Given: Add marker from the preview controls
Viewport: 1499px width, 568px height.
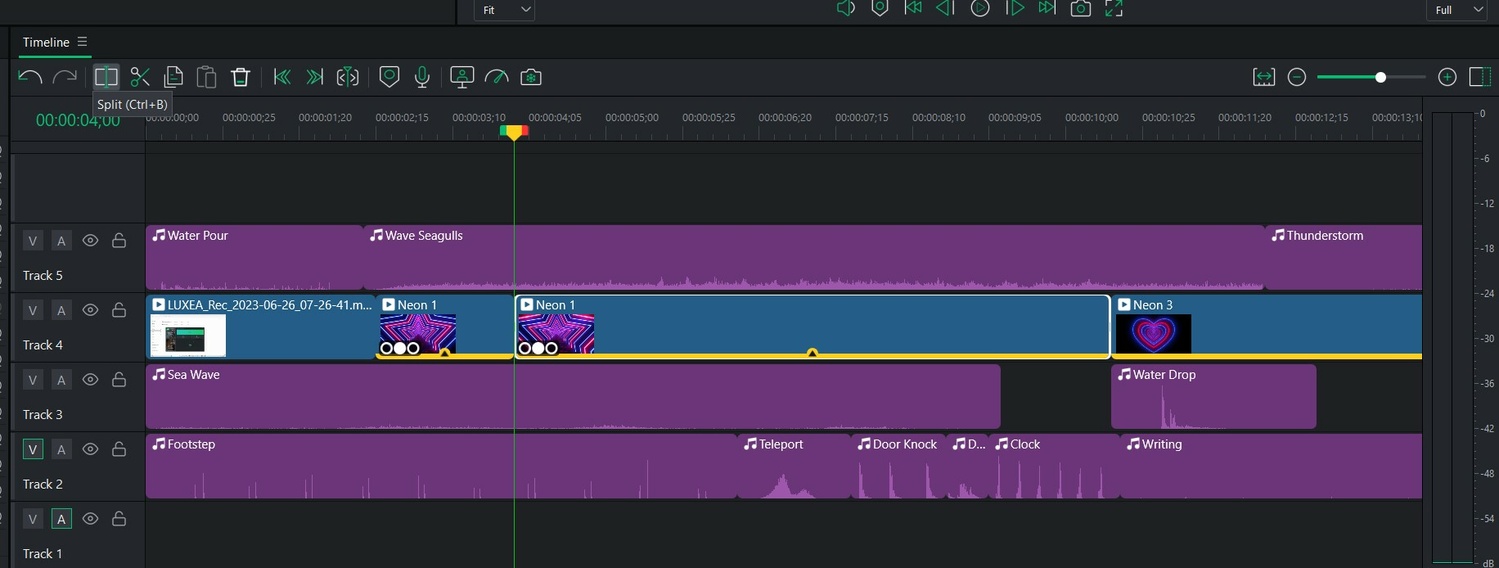Looking at the screenshot, I should click(x=880, y=8).
